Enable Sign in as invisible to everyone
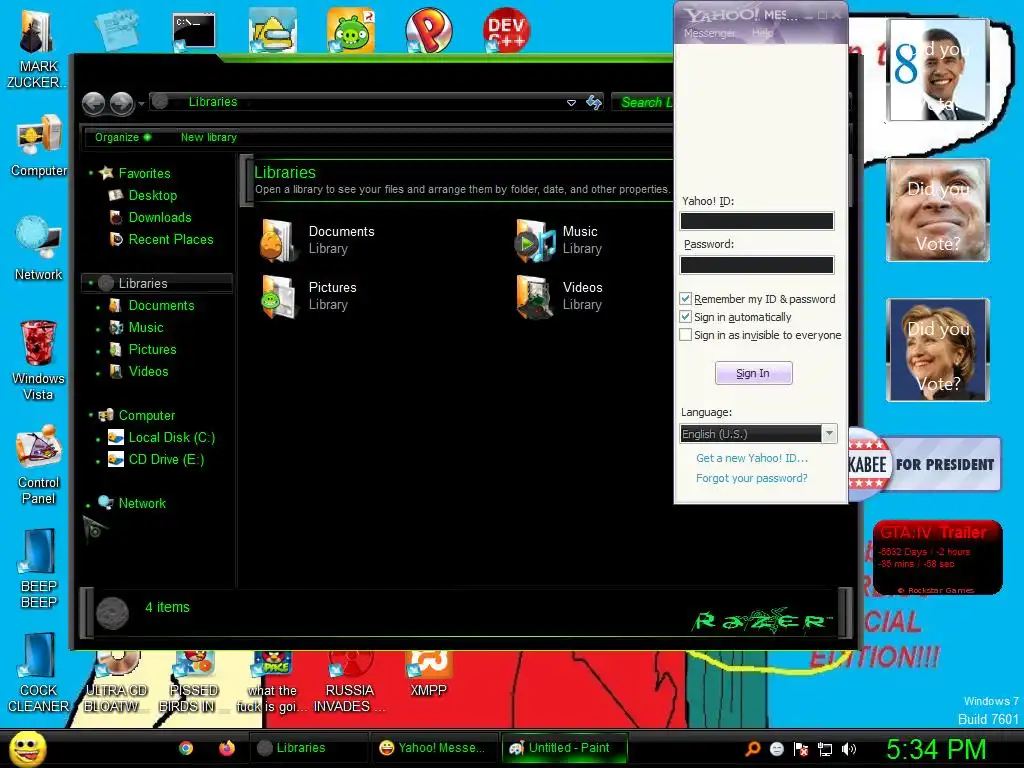This screenshot has width=1024, height=768. (685, 335)
